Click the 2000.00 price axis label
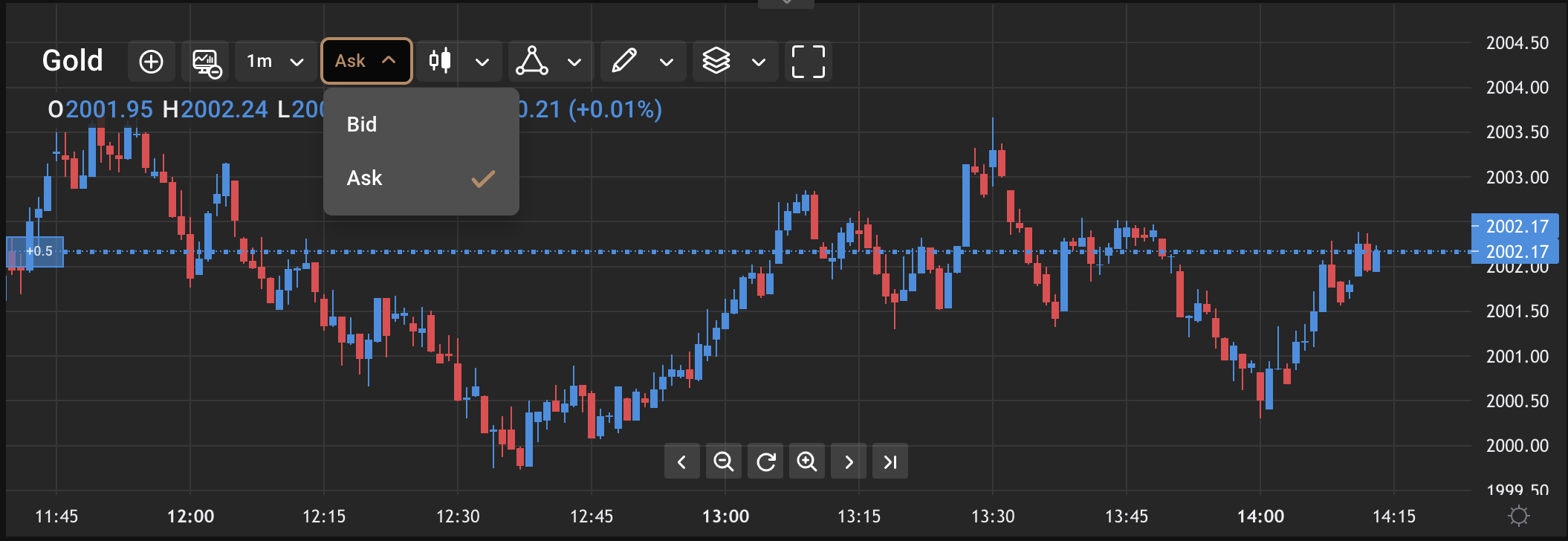 click(x=1517, y=446)
